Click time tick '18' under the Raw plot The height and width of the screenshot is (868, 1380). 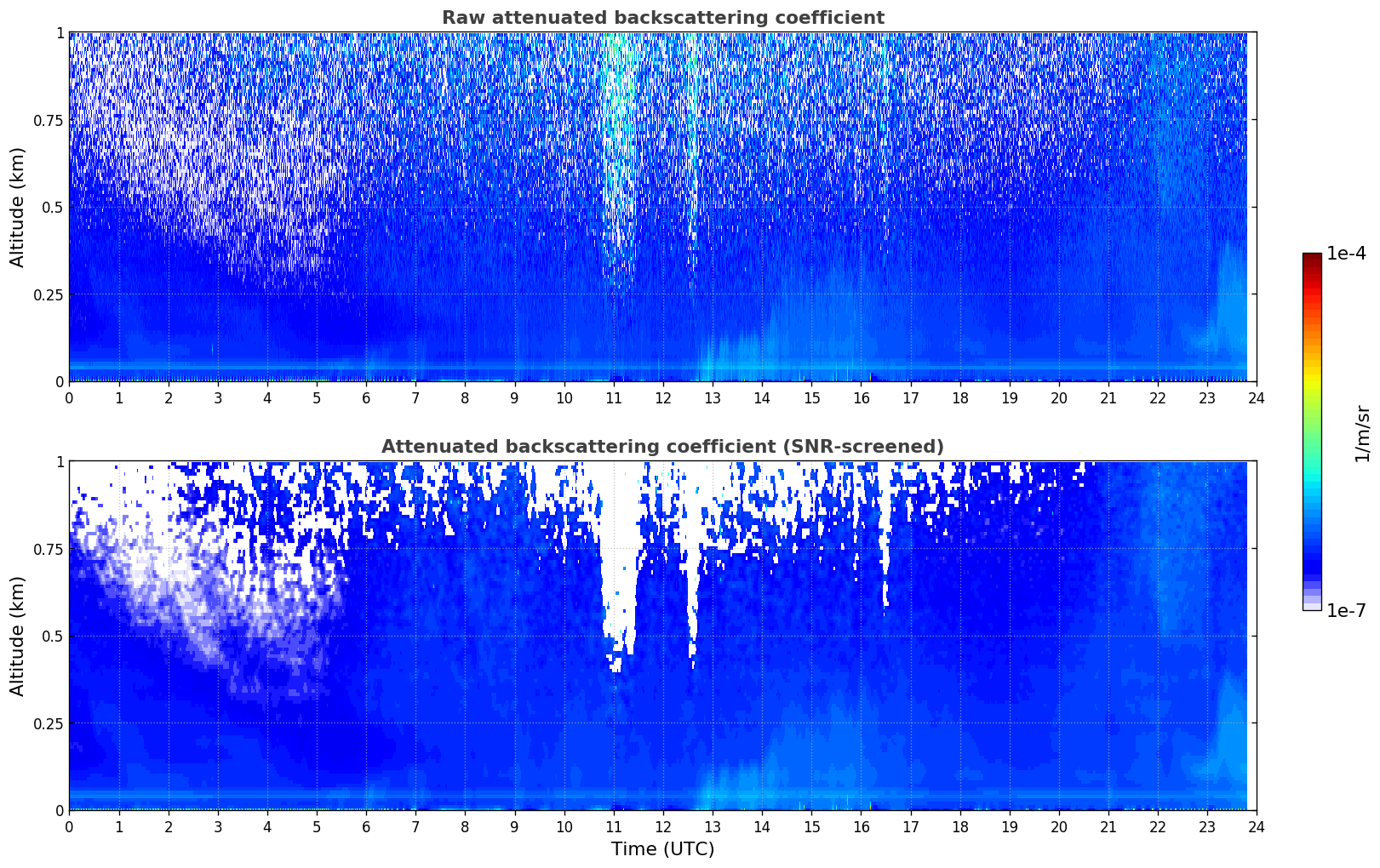coord(959,397)
